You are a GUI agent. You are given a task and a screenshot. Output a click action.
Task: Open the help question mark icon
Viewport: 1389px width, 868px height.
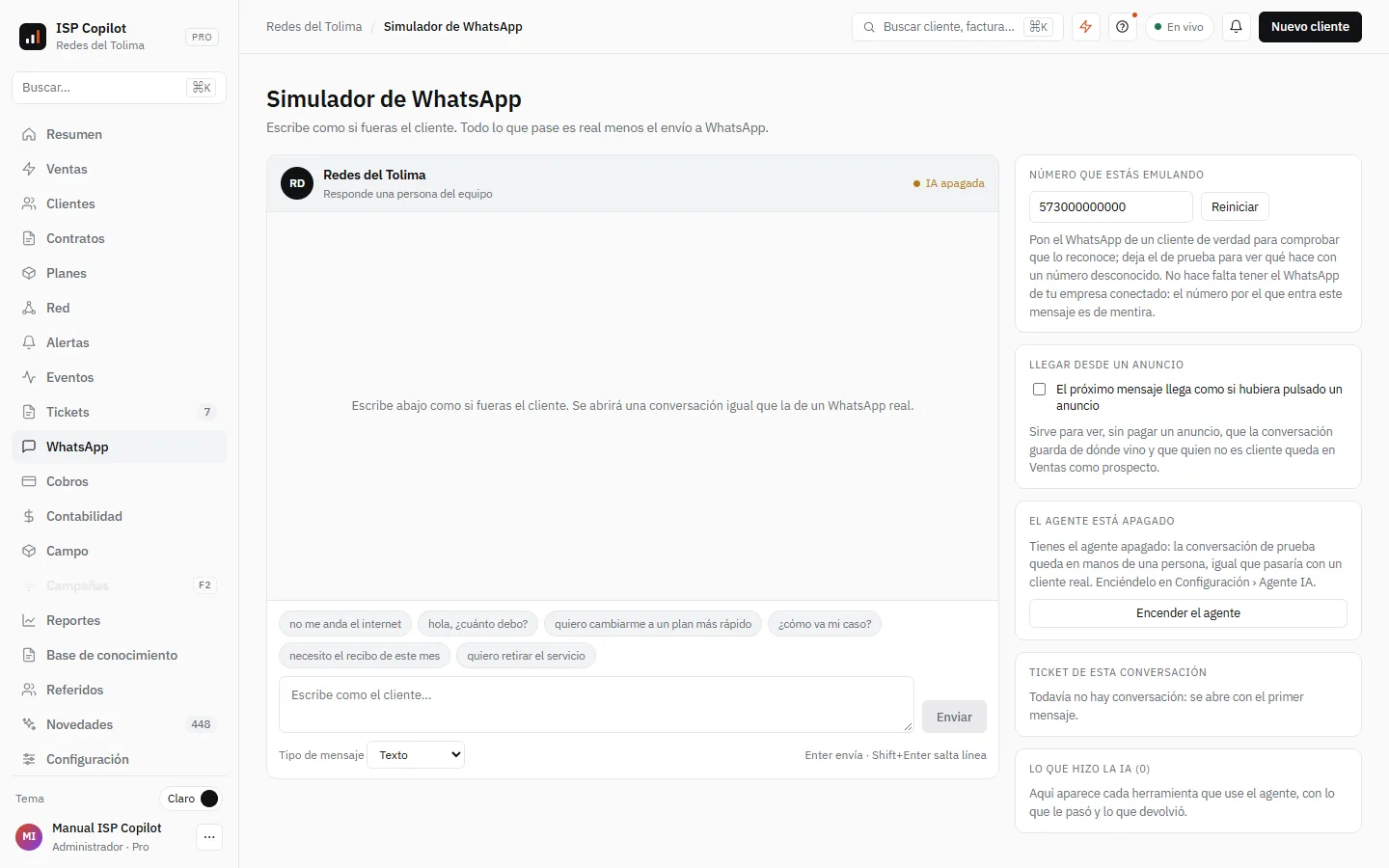1122,27
